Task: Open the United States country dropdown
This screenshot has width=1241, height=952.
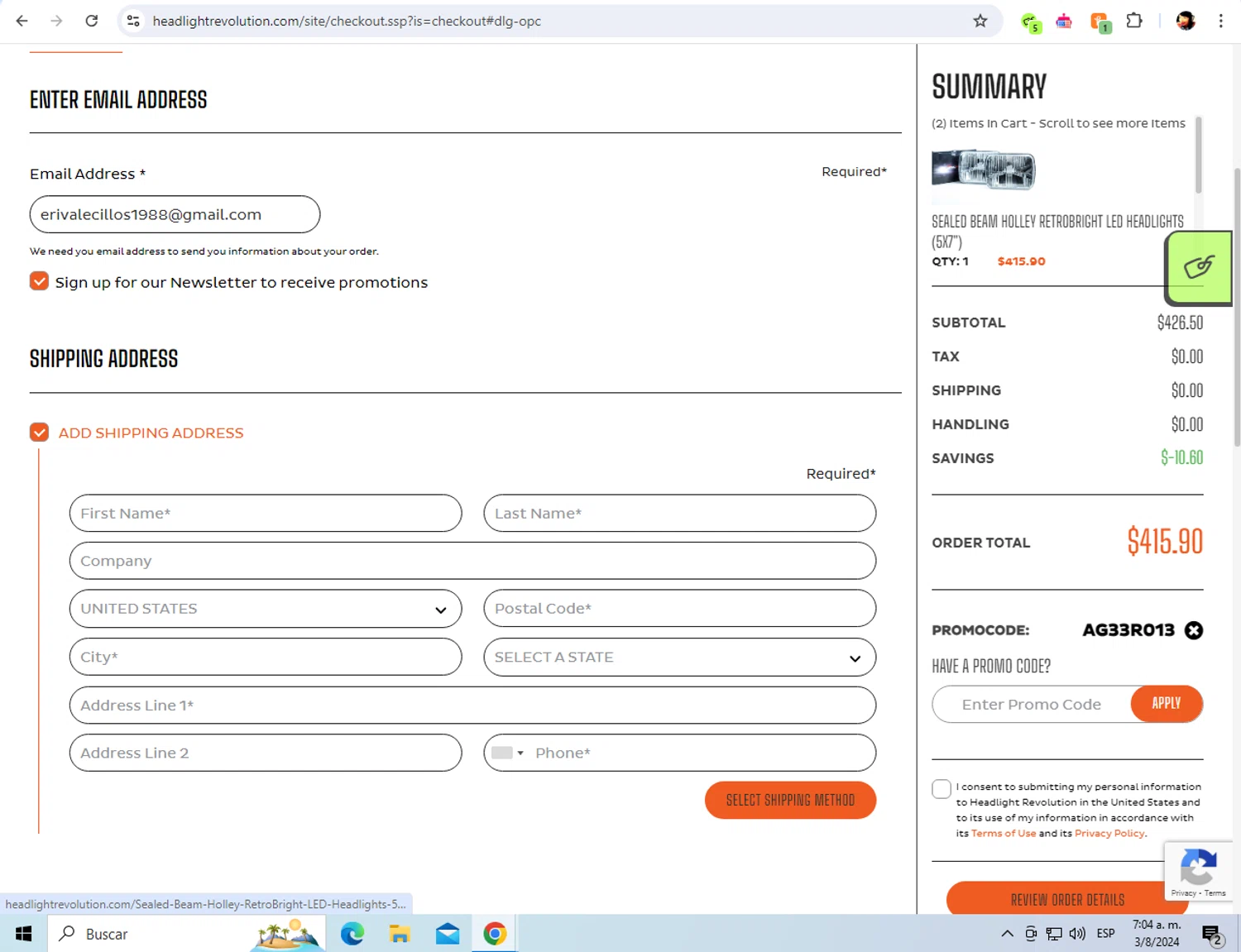Action: coord(266,609)
